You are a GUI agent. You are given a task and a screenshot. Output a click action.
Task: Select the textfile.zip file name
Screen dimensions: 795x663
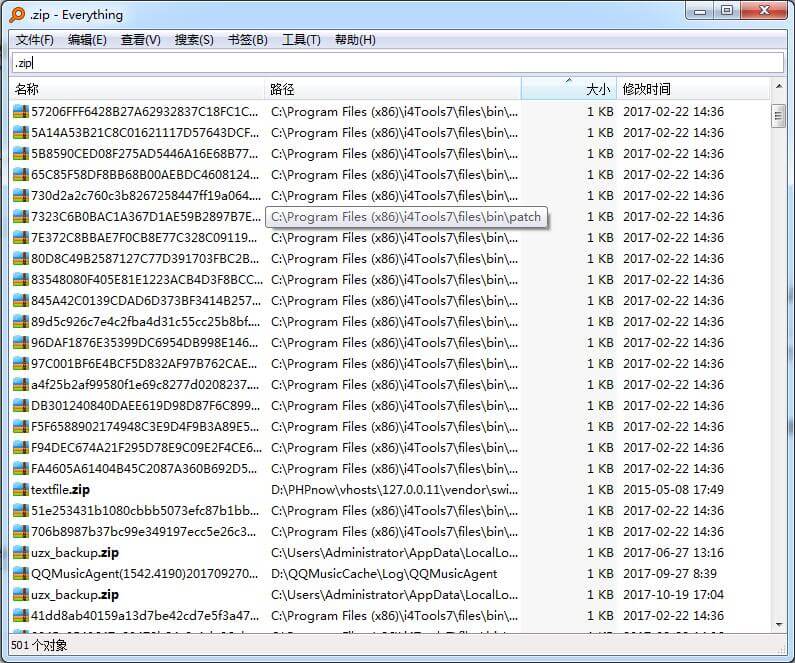(x=60, y=490)
